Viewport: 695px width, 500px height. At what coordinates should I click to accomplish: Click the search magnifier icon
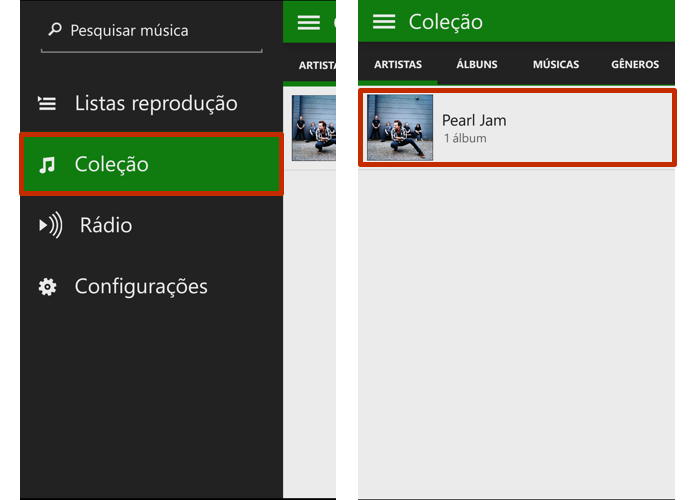(55, 30)
